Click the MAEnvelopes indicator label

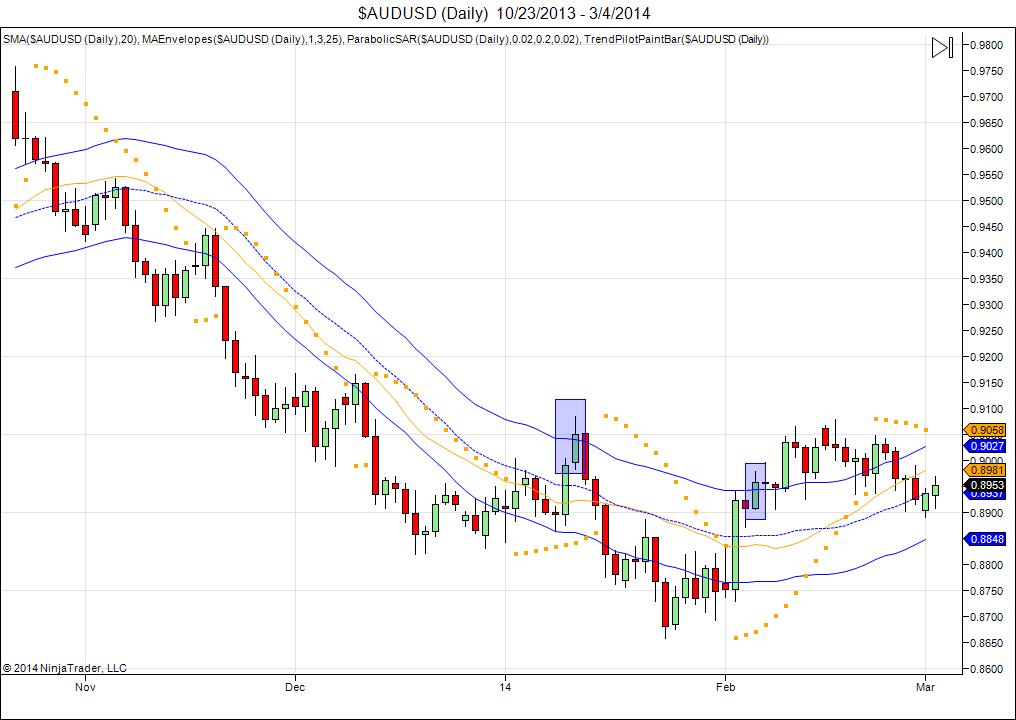[241, 40]
